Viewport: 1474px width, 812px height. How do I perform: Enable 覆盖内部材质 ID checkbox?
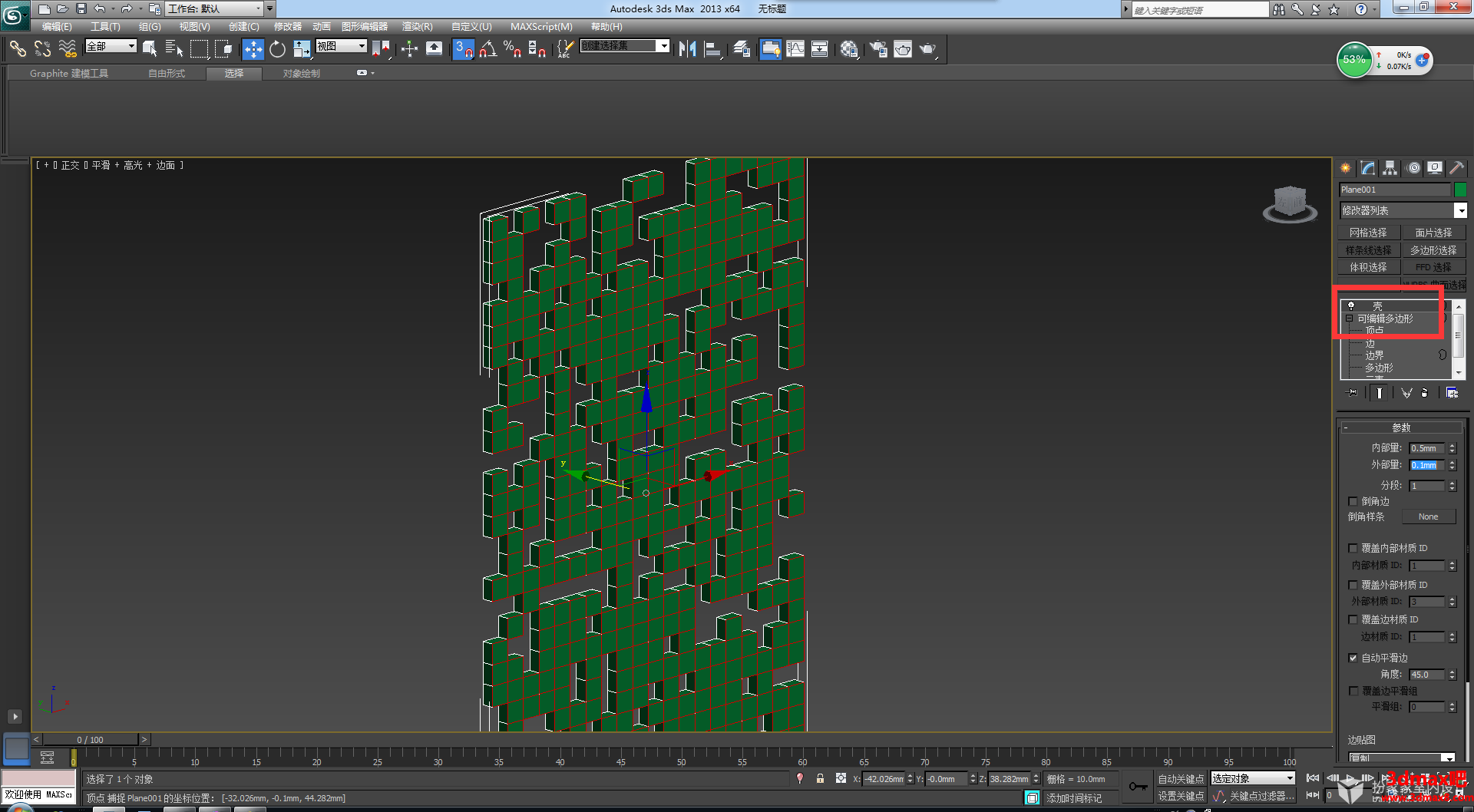[1353, 548]
